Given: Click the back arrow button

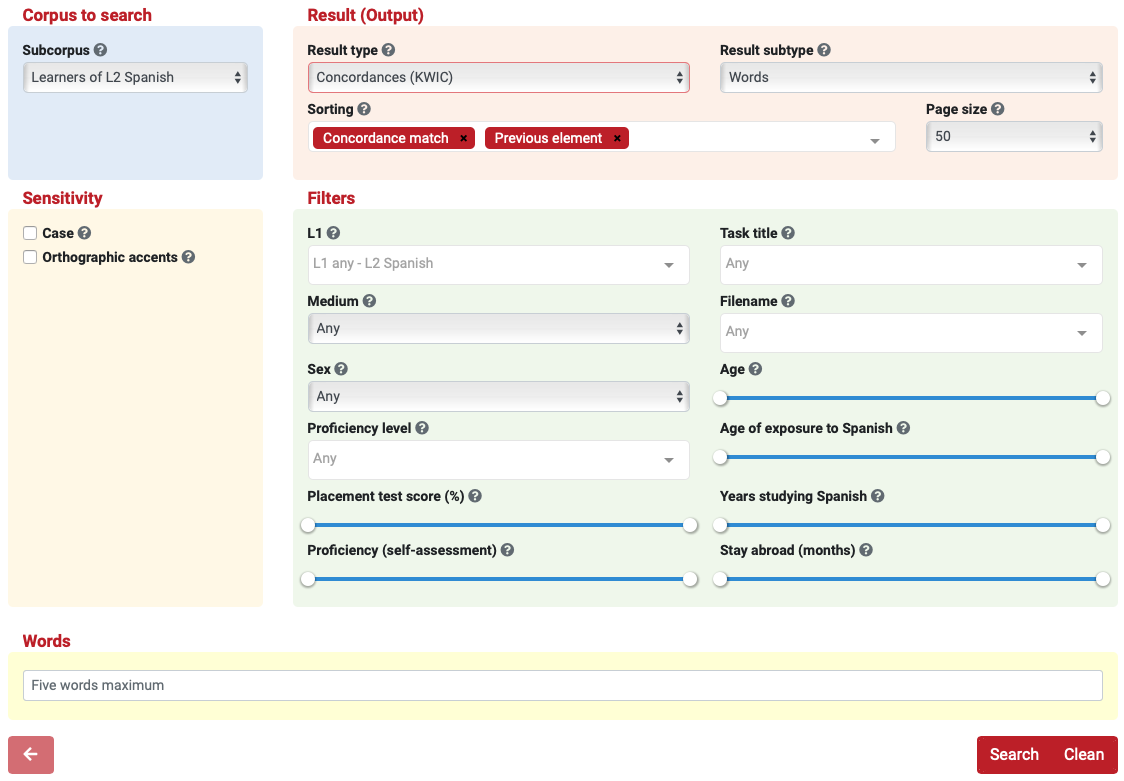Looking at the screenshot, I should (31, 755).
